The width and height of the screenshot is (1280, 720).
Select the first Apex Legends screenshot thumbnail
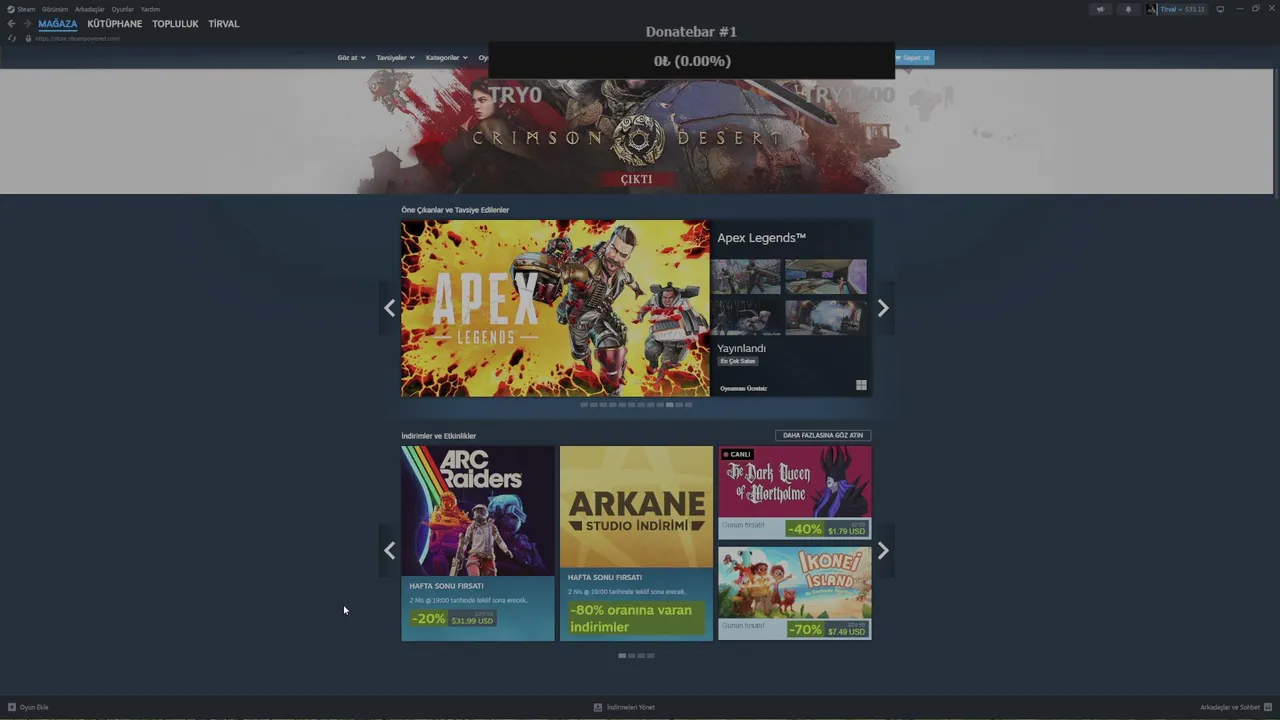746,277
